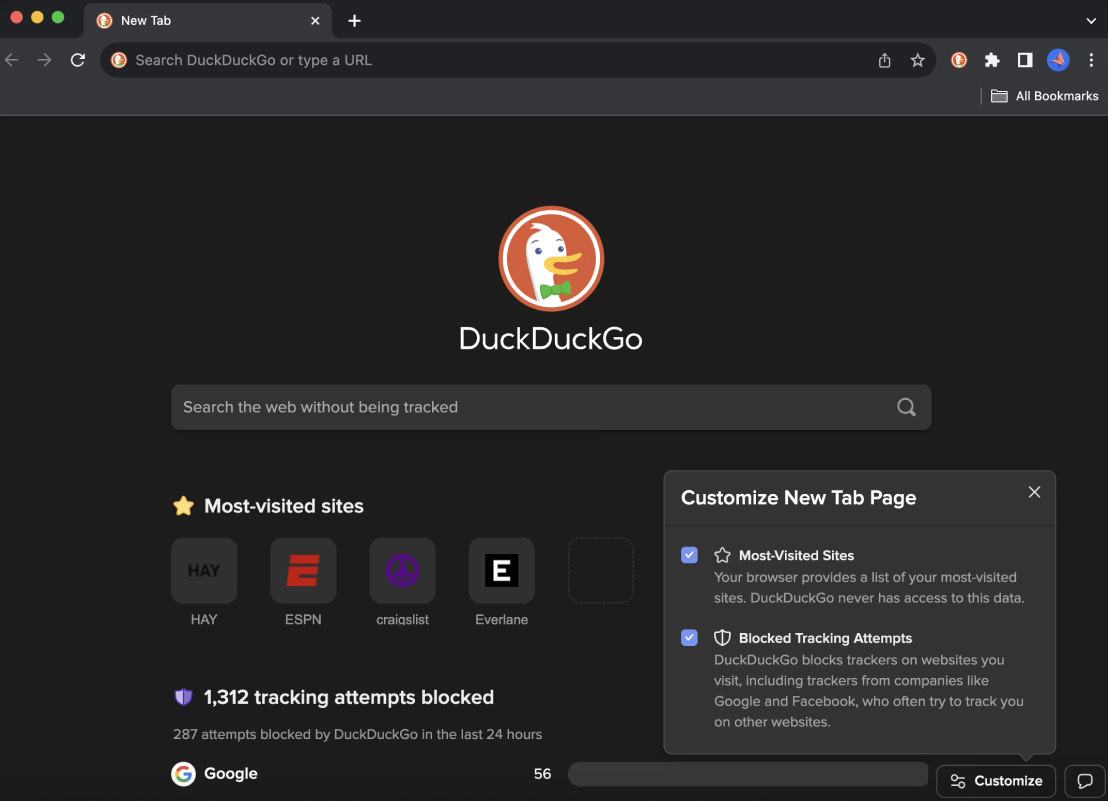
Task: Click the progress bar next to Google
Action: click(x=748, y=773)
